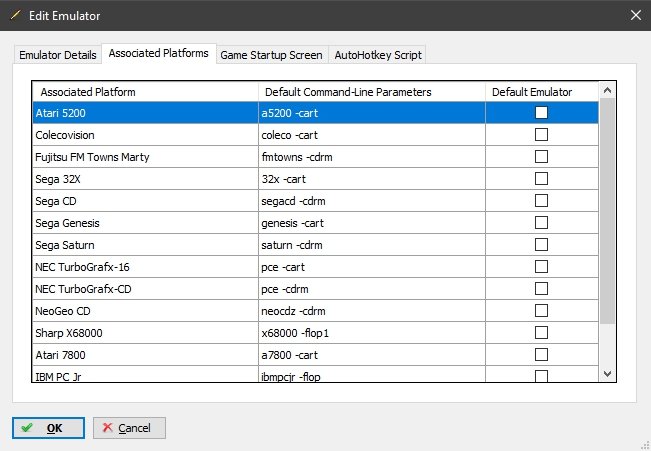Click the 'ibmpcjr -flop' parameters cell
Image resolution: width=651 pixels, height=451 pixels.
[x=372, y=375]
